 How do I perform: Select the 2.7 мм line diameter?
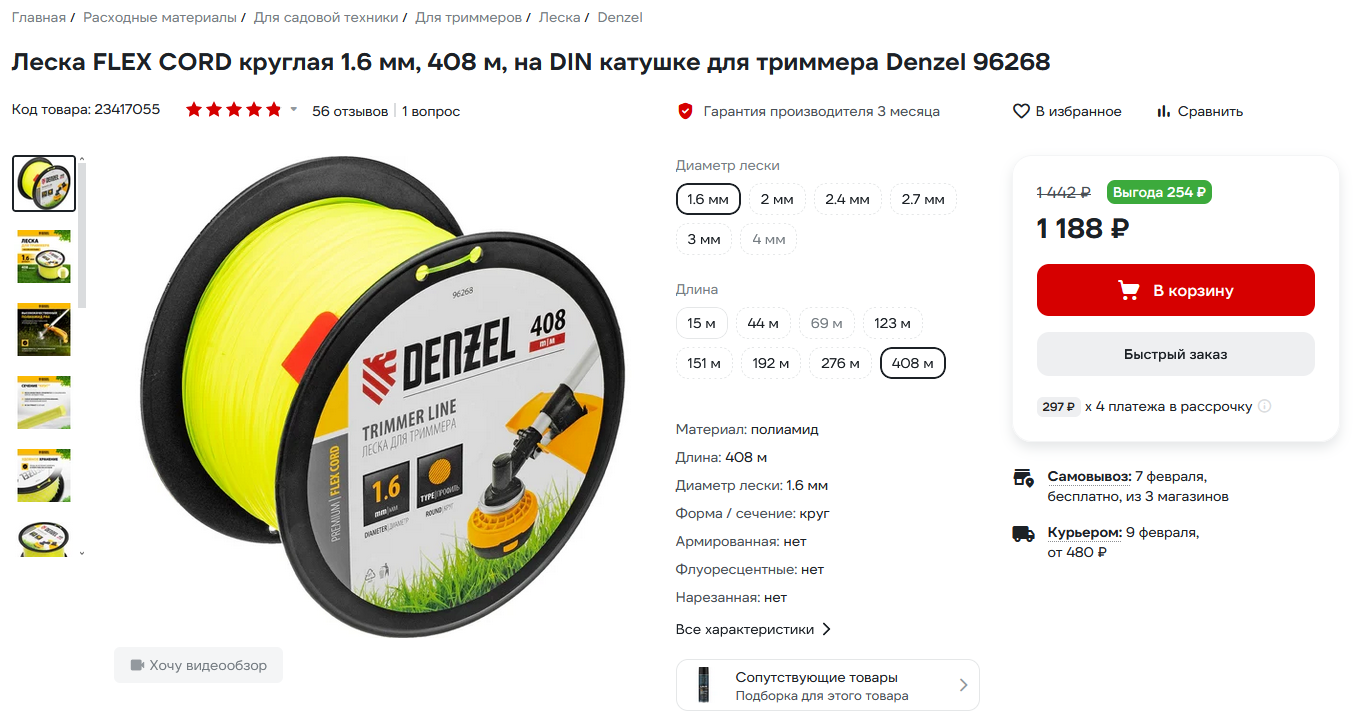pos(923,199)
